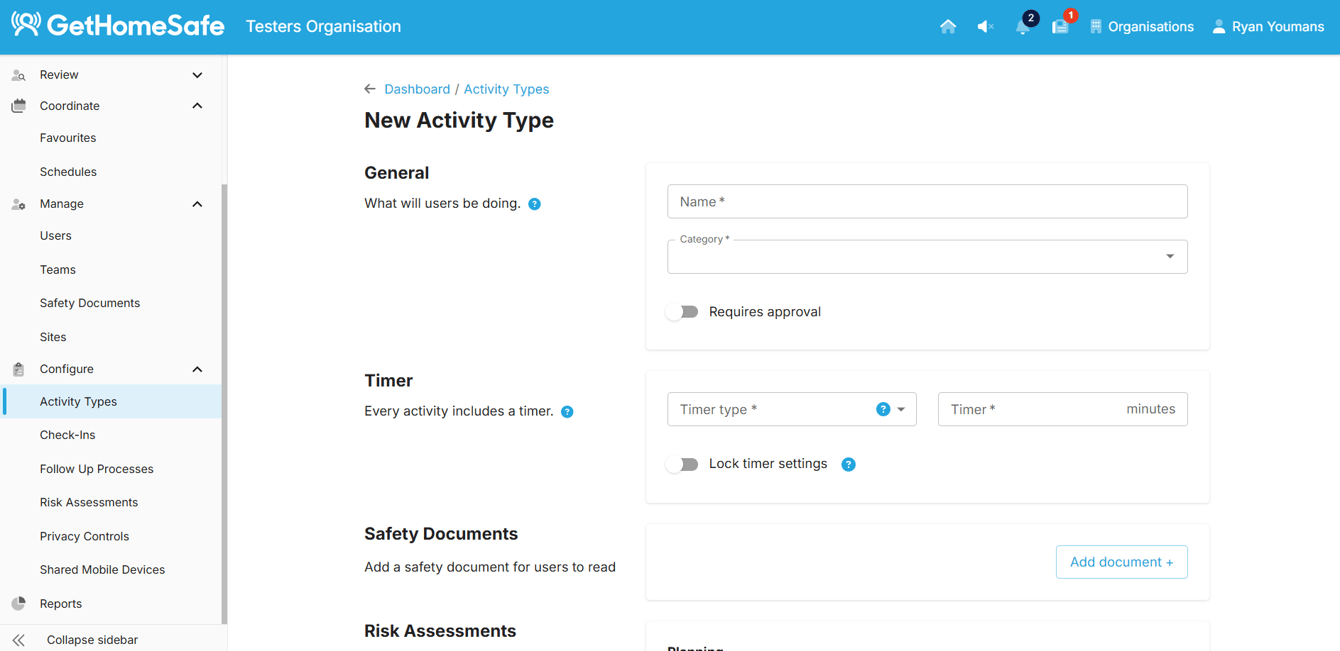Click the Add document + button
This screenshot has height=651, width=1340.
1121,562
